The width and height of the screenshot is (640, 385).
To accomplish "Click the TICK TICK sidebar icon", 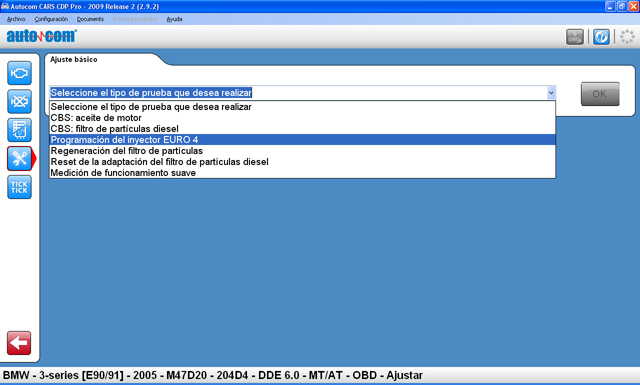I will point(19,187).
